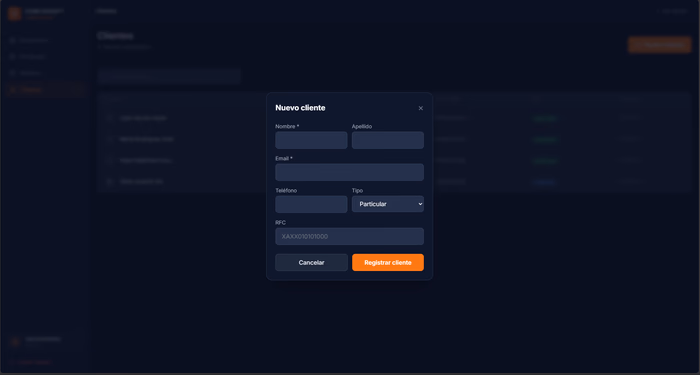The image size is (700, 375).
Task: Select the highlighted orange sidebar item behind the dialog
Action: (46, 90)
